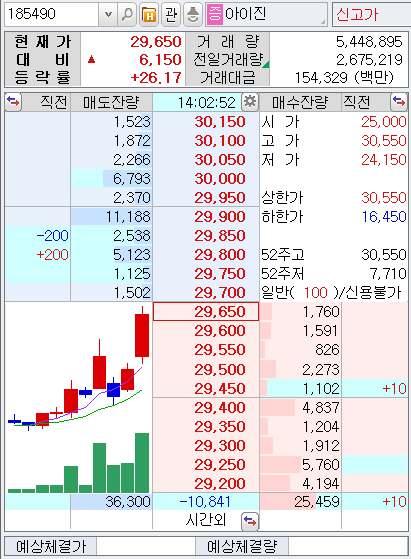Image resolution: width=411 pixels, height=559 pixels.
Task: Click the 관 watchlist button
Action: (171, 15)
